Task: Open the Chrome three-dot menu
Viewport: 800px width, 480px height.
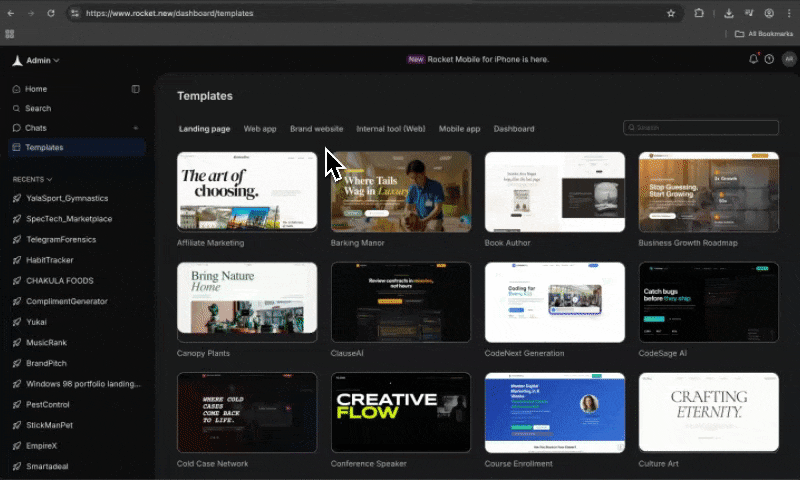Action: click(788, 14)
